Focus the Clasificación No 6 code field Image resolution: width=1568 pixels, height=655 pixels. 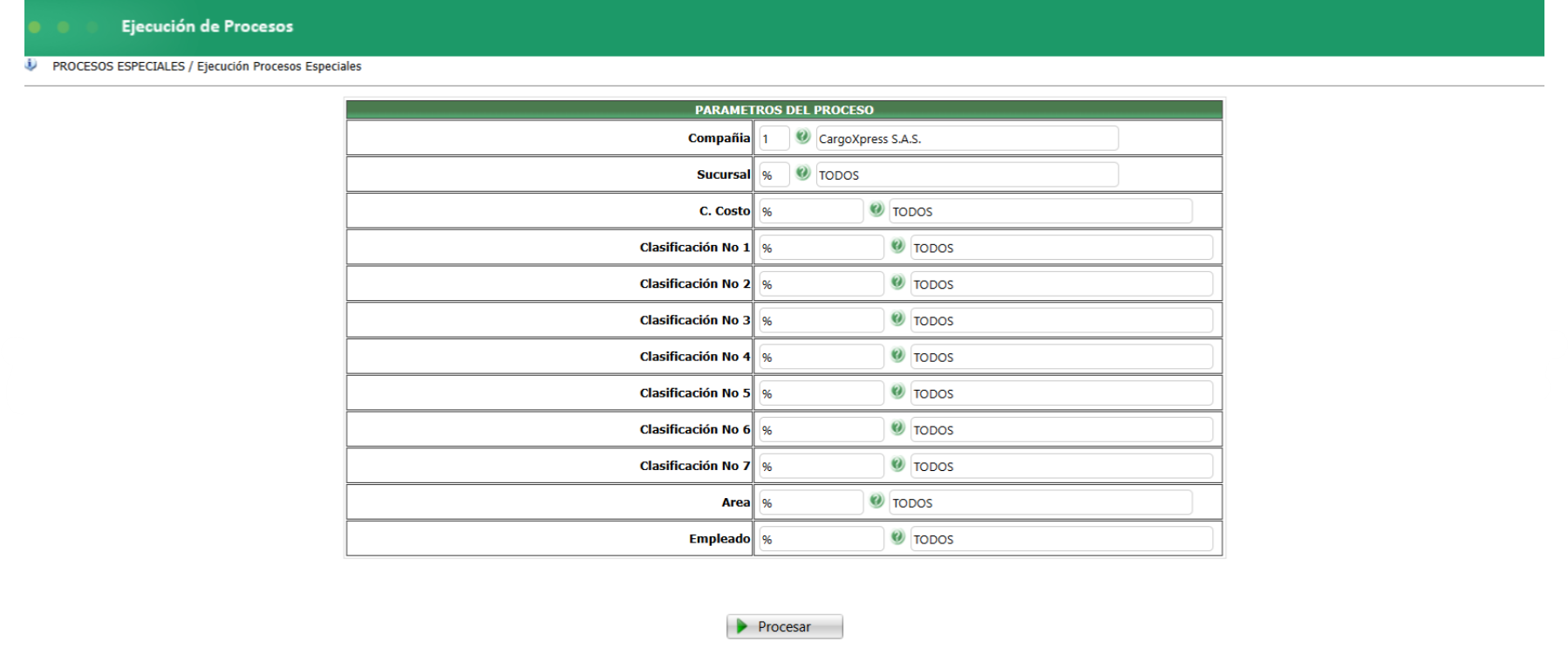coord(821,429)
